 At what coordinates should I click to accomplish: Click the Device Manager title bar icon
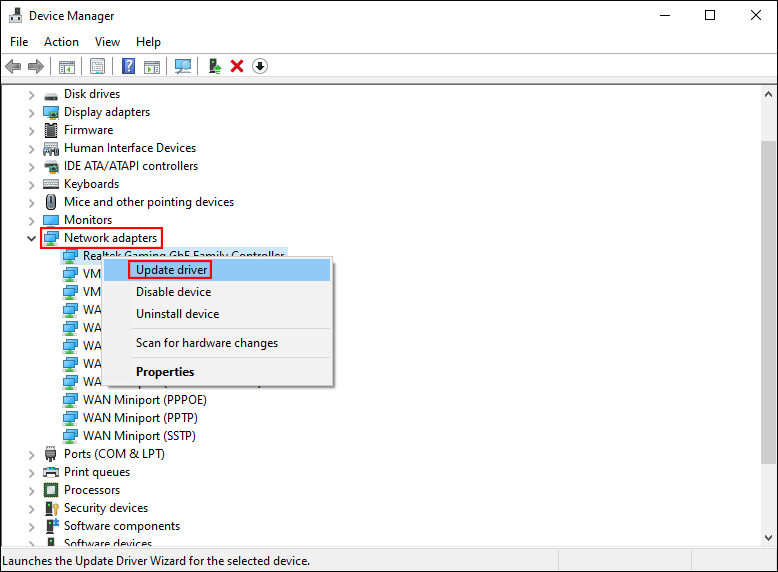[15, 16]
